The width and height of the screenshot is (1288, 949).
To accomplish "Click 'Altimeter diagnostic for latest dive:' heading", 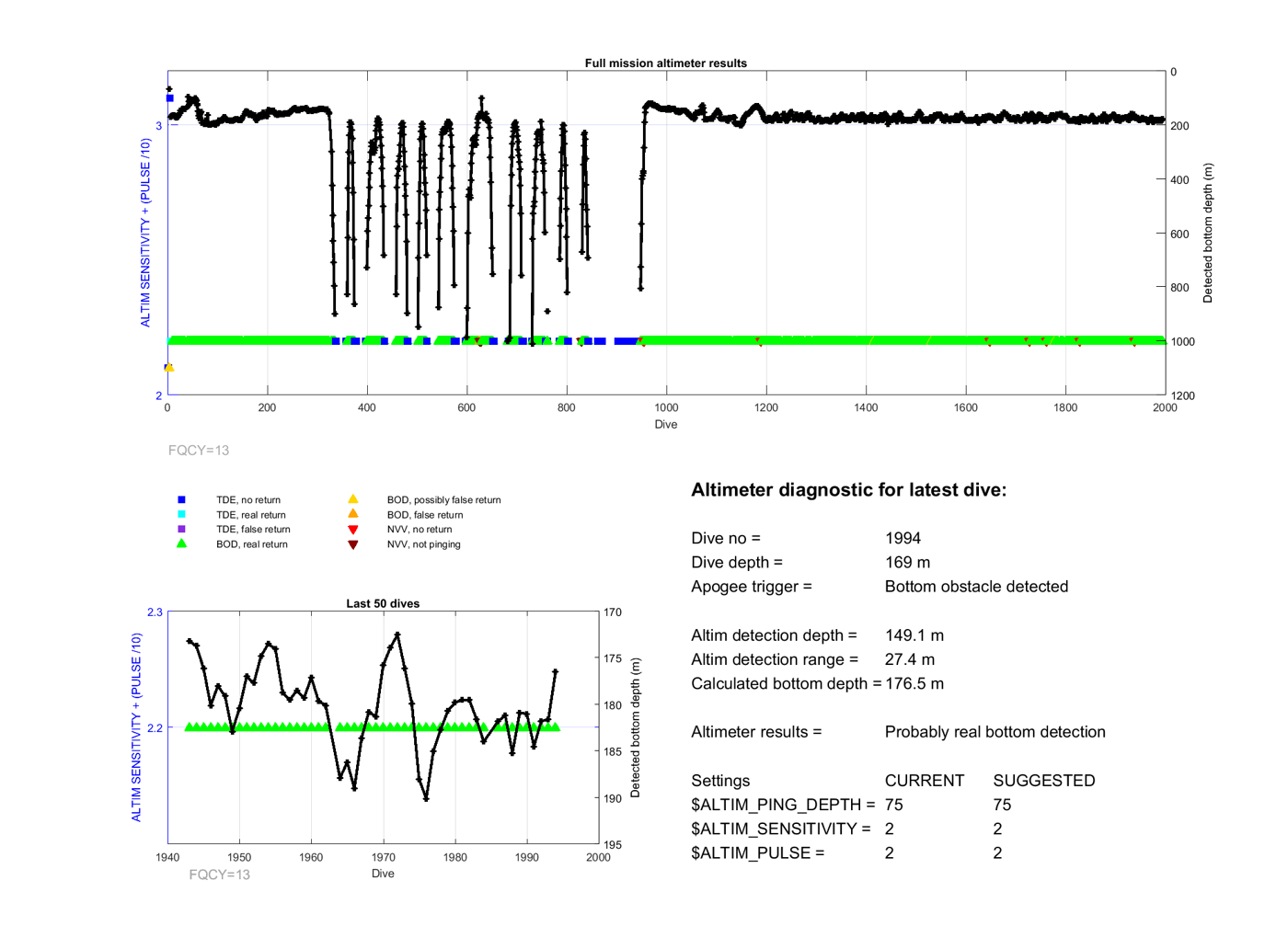I will (848, 490).
